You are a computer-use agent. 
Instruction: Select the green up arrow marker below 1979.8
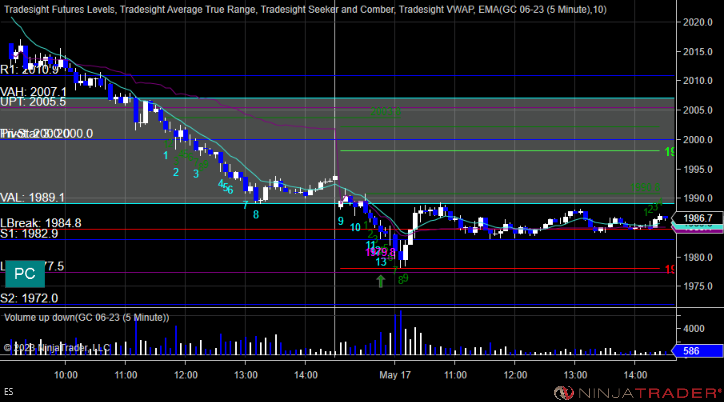380,281
